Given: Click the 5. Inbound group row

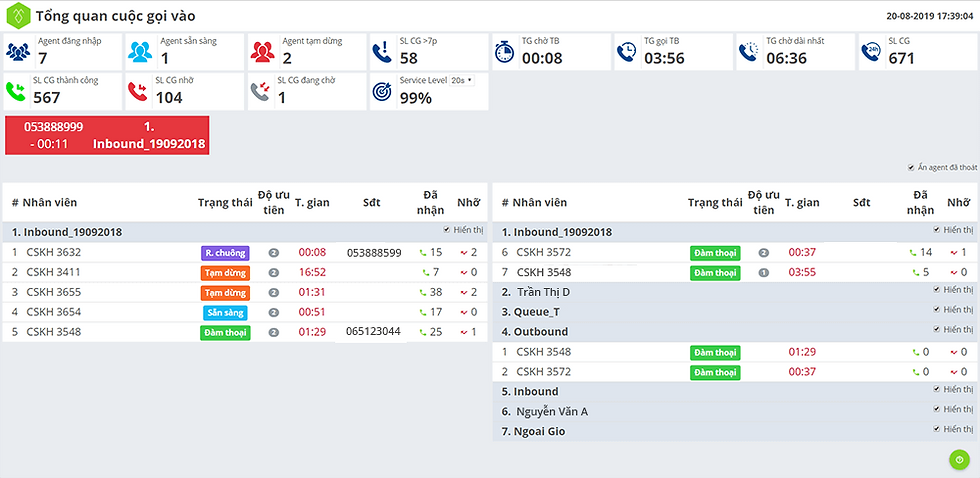Looking at the screenshot, I should [x=734, y=391].
